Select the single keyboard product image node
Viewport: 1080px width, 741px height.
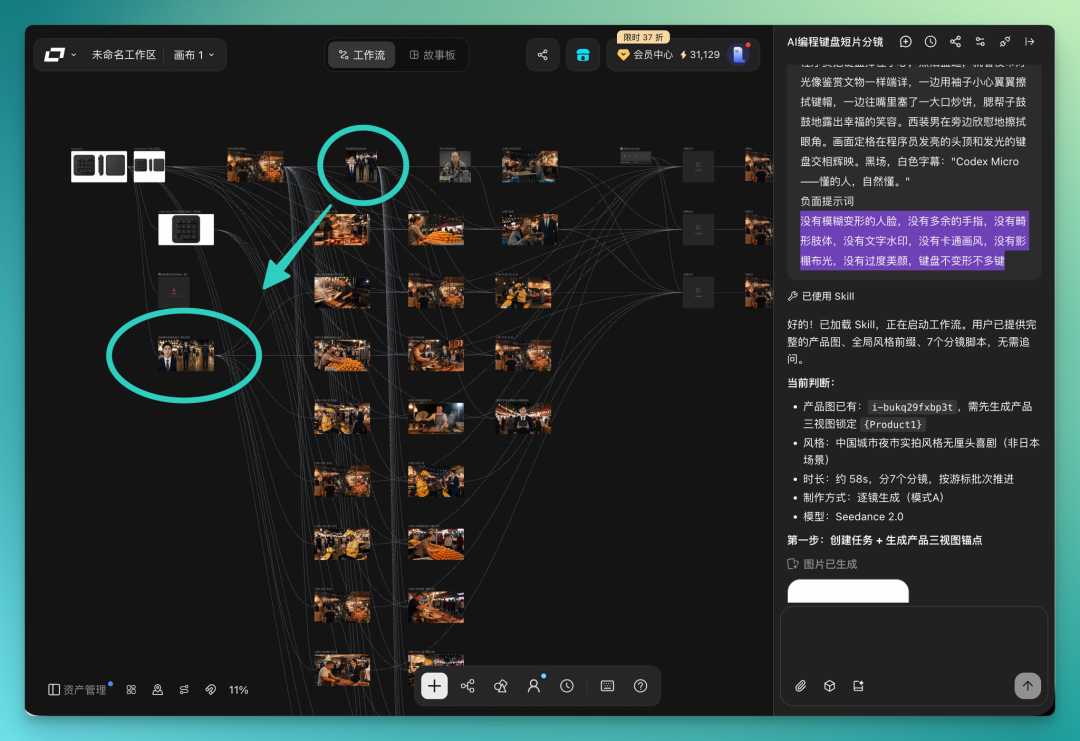186,229
